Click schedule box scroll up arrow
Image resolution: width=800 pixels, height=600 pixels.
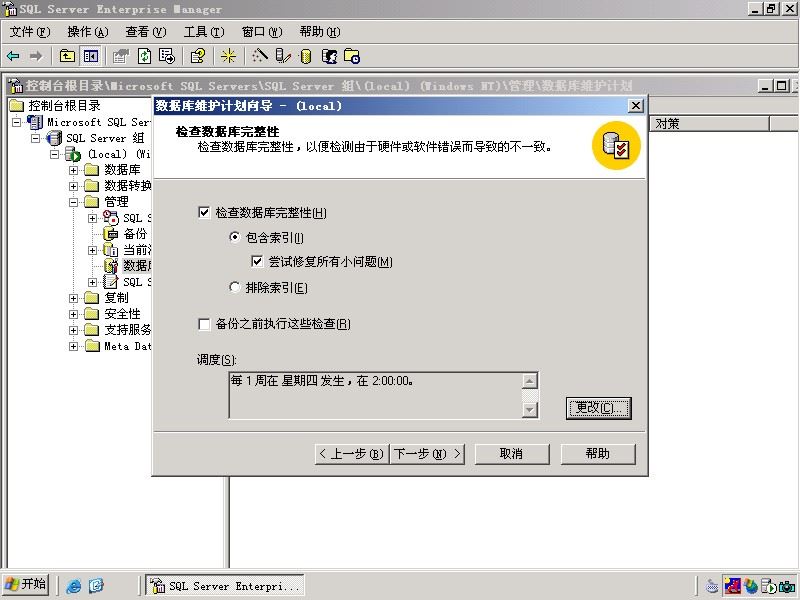click(530, 381)
